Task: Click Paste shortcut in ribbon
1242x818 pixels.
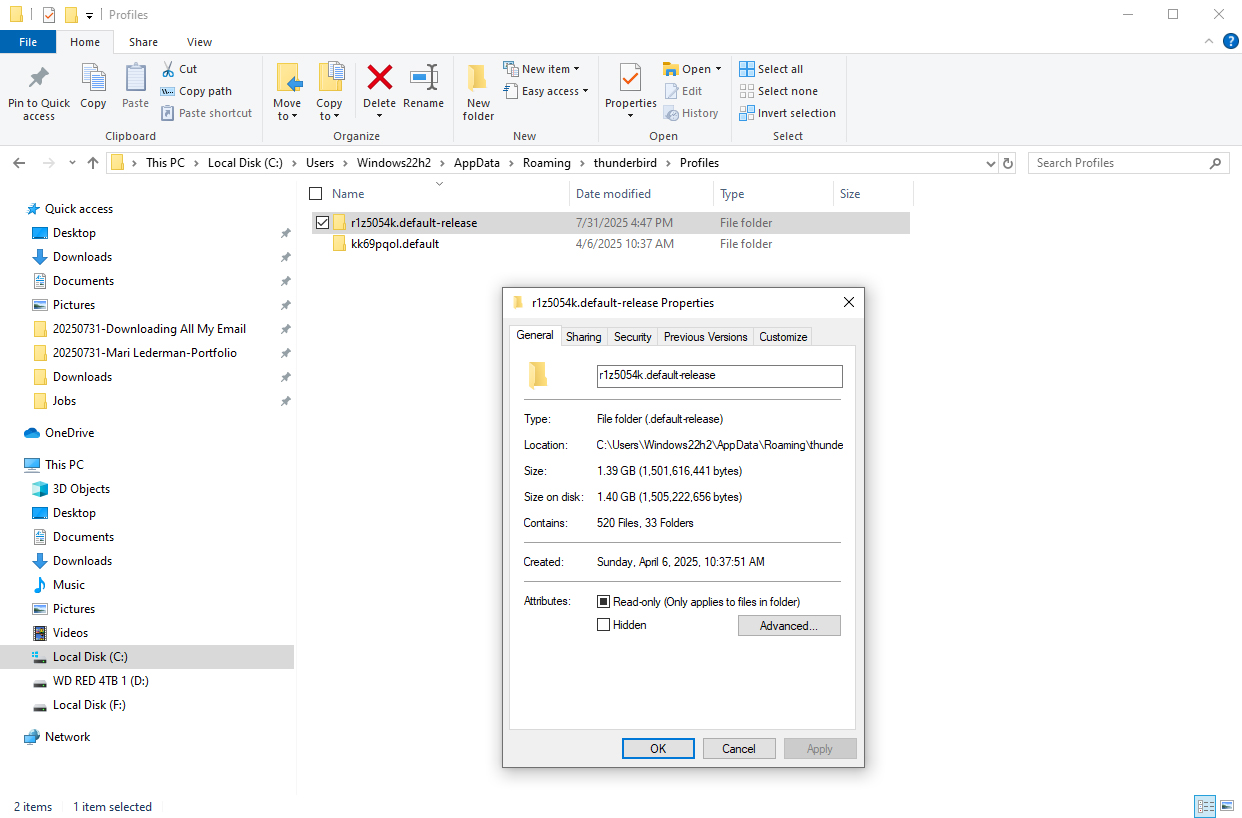Action: click(206, 113)
